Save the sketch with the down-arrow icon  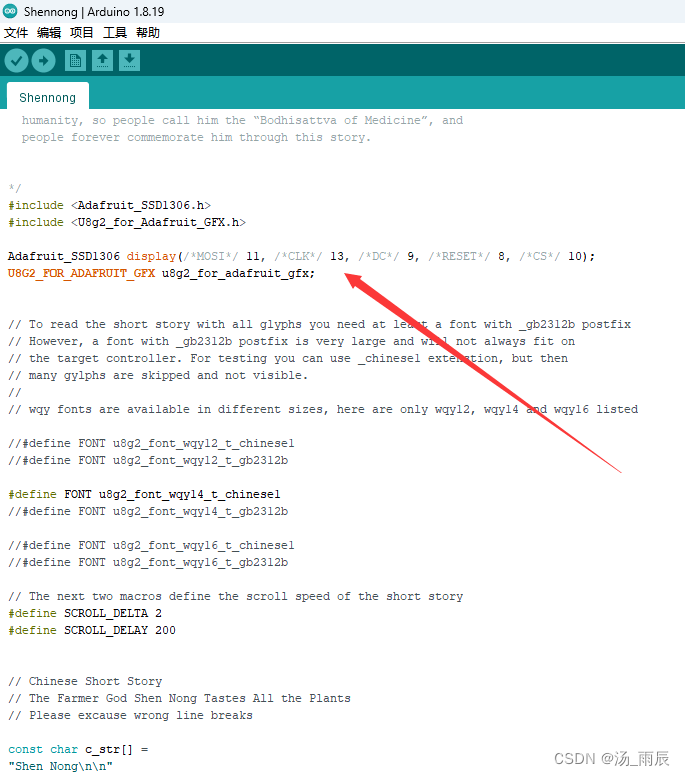click(129, 61)
